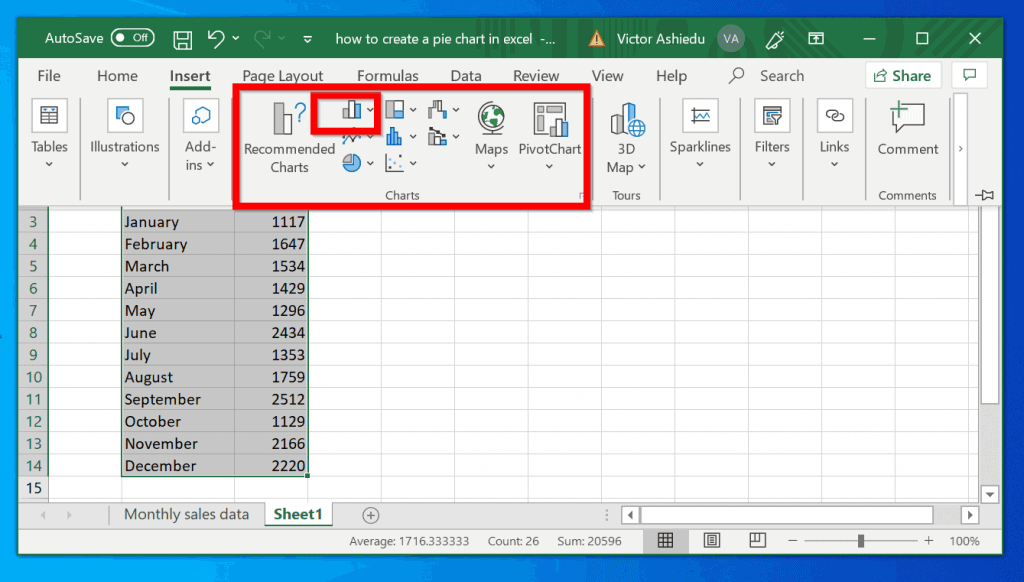Open the Comments pane speech-bubble icon
The height and width of the screenshot is (582, 1024).
[x=970, y=75]
